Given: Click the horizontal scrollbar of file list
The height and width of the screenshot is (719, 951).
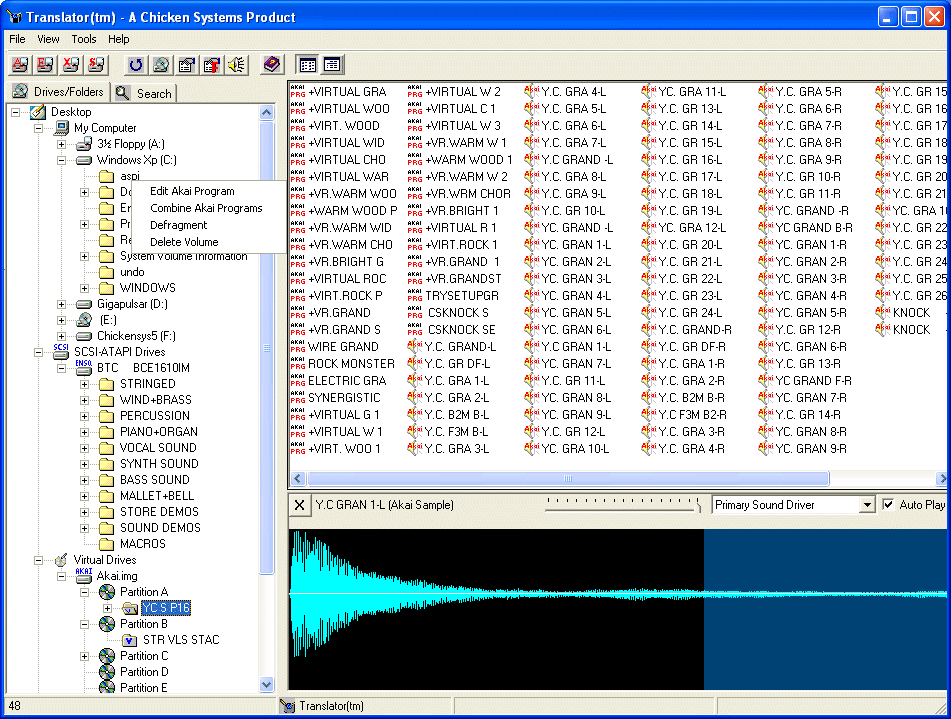Looking at the screenshot, I should 568,479.
